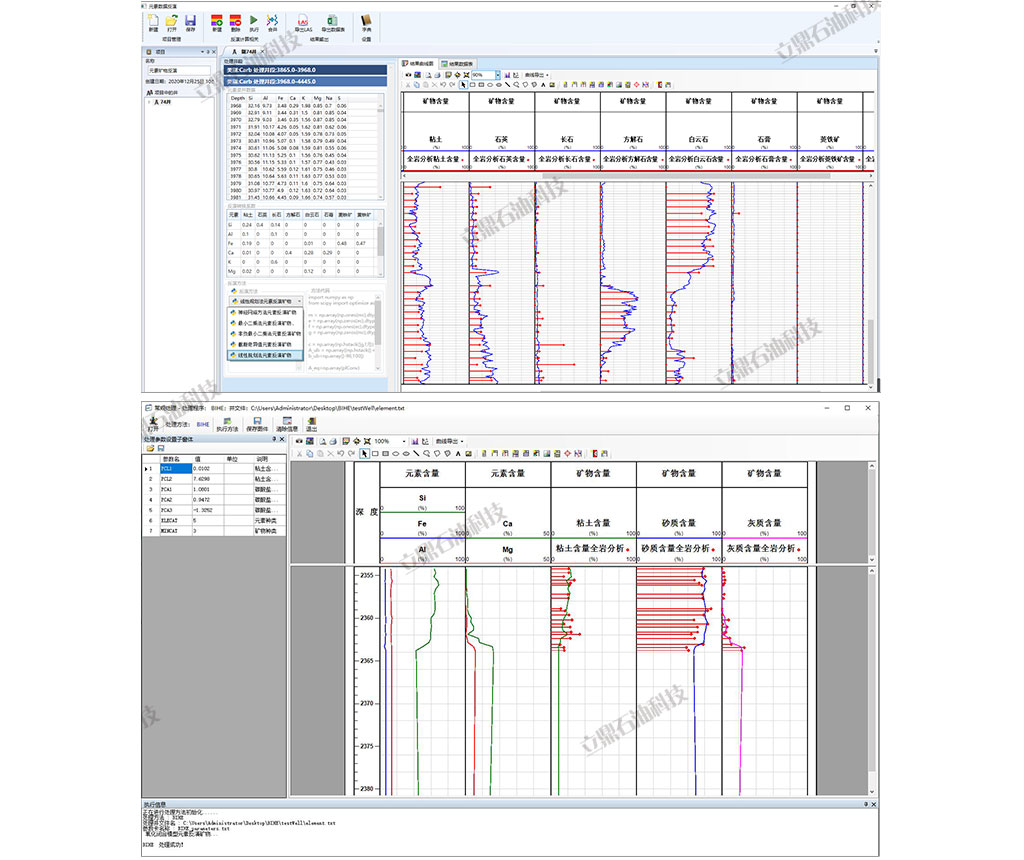The image size is (1024, 860).
Task: Pick text annotation A tool in bottom toolbar
Action: (x=458, y=453)
